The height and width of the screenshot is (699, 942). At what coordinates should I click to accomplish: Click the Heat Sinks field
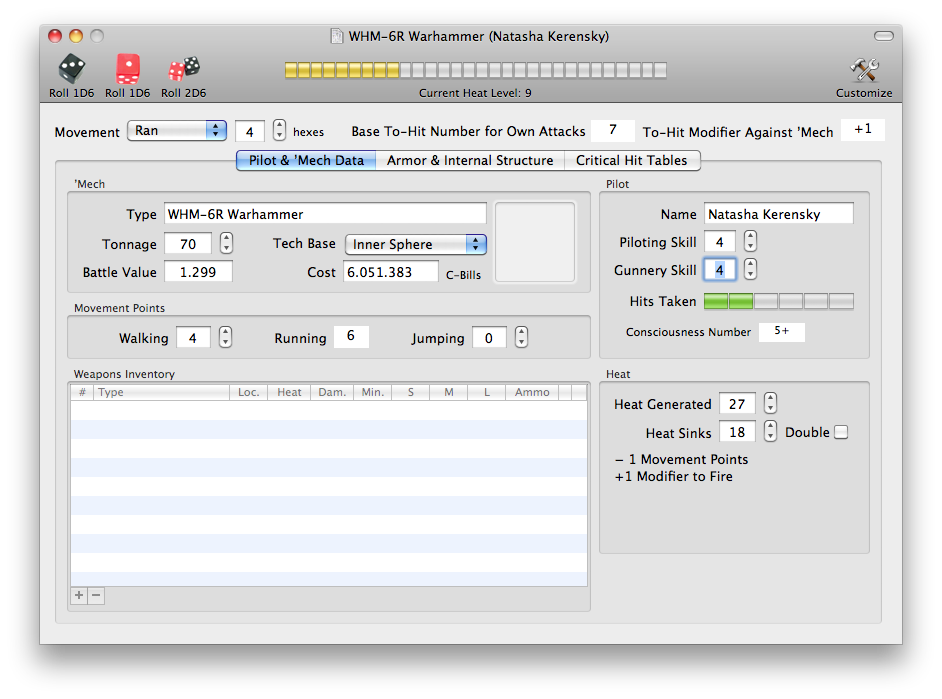tap(737, 432)
